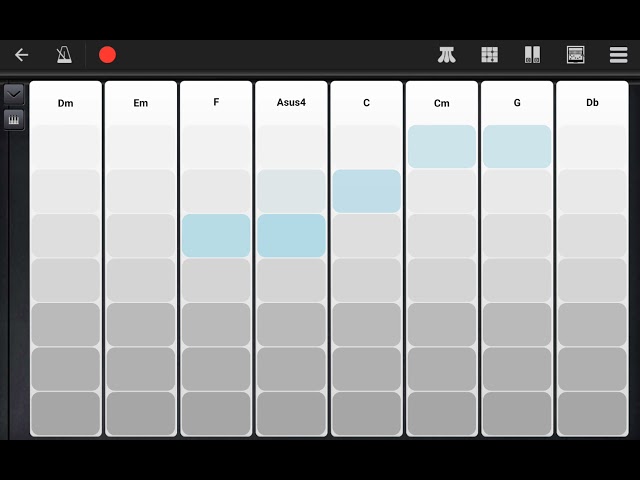Open the keyboard display mode icon
640x480 pixels.
(576, 55)
